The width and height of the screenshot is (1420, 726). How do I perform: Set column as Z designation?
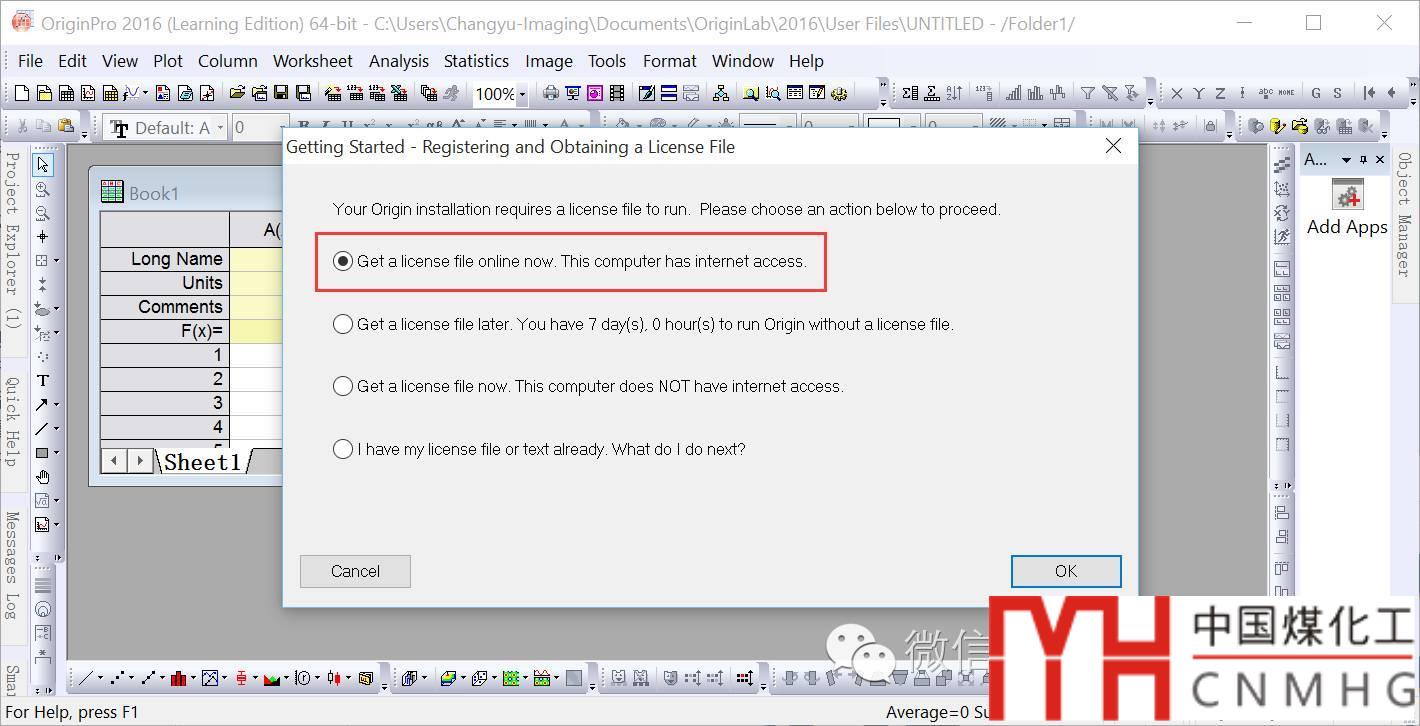pyautogui.click(x=1220, y=93)
